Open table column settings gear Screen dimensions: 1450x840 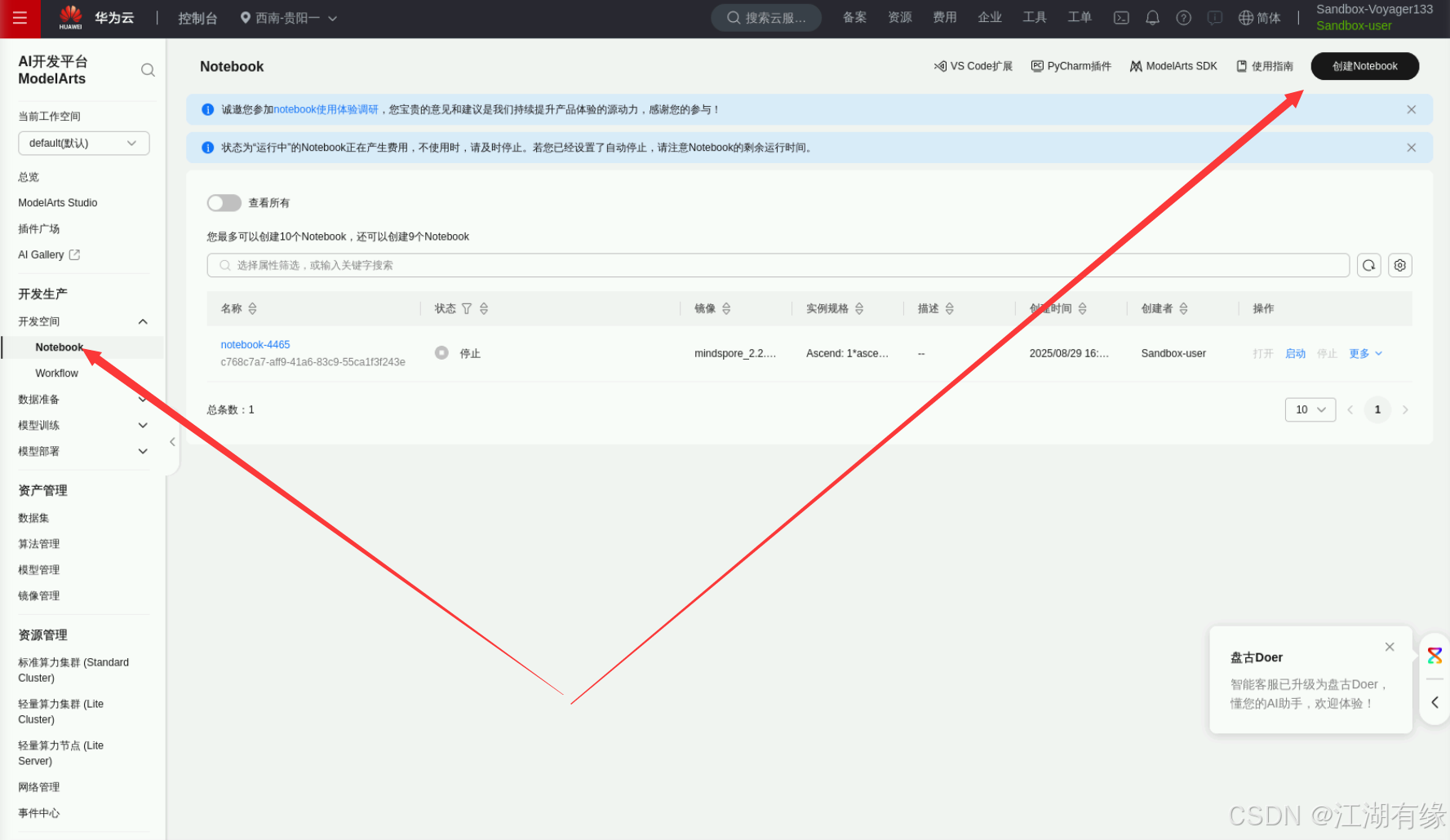pyautogui.click(x=1400, y=265)
